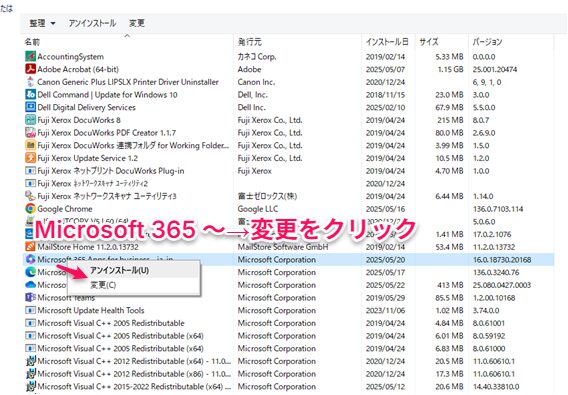The image size is (568, 395).
Task: Select the AccountingSystem icon
Action: pos(30,56)
